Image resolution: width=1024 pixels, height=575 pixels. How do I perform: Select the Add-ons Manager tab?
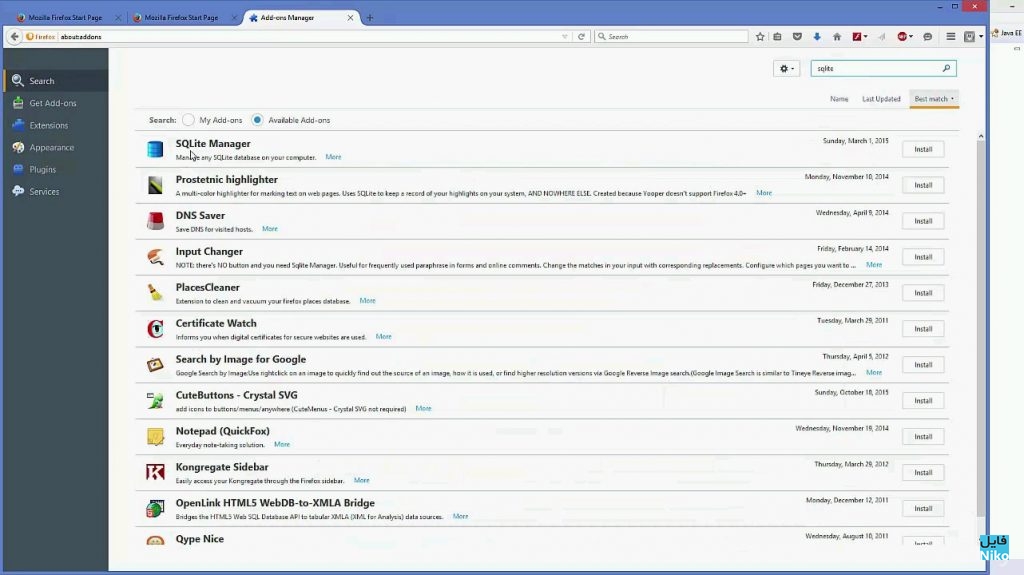pos(287,18)
